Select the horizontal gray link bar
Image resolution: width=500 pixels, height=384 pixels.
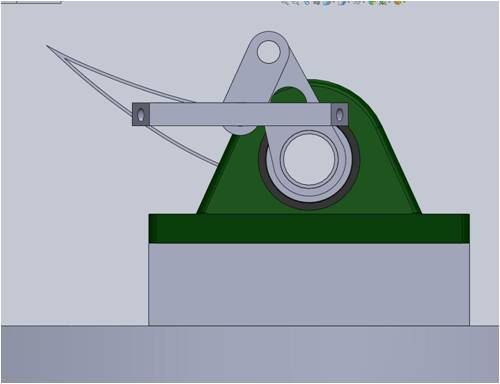[x=240, y=114]
